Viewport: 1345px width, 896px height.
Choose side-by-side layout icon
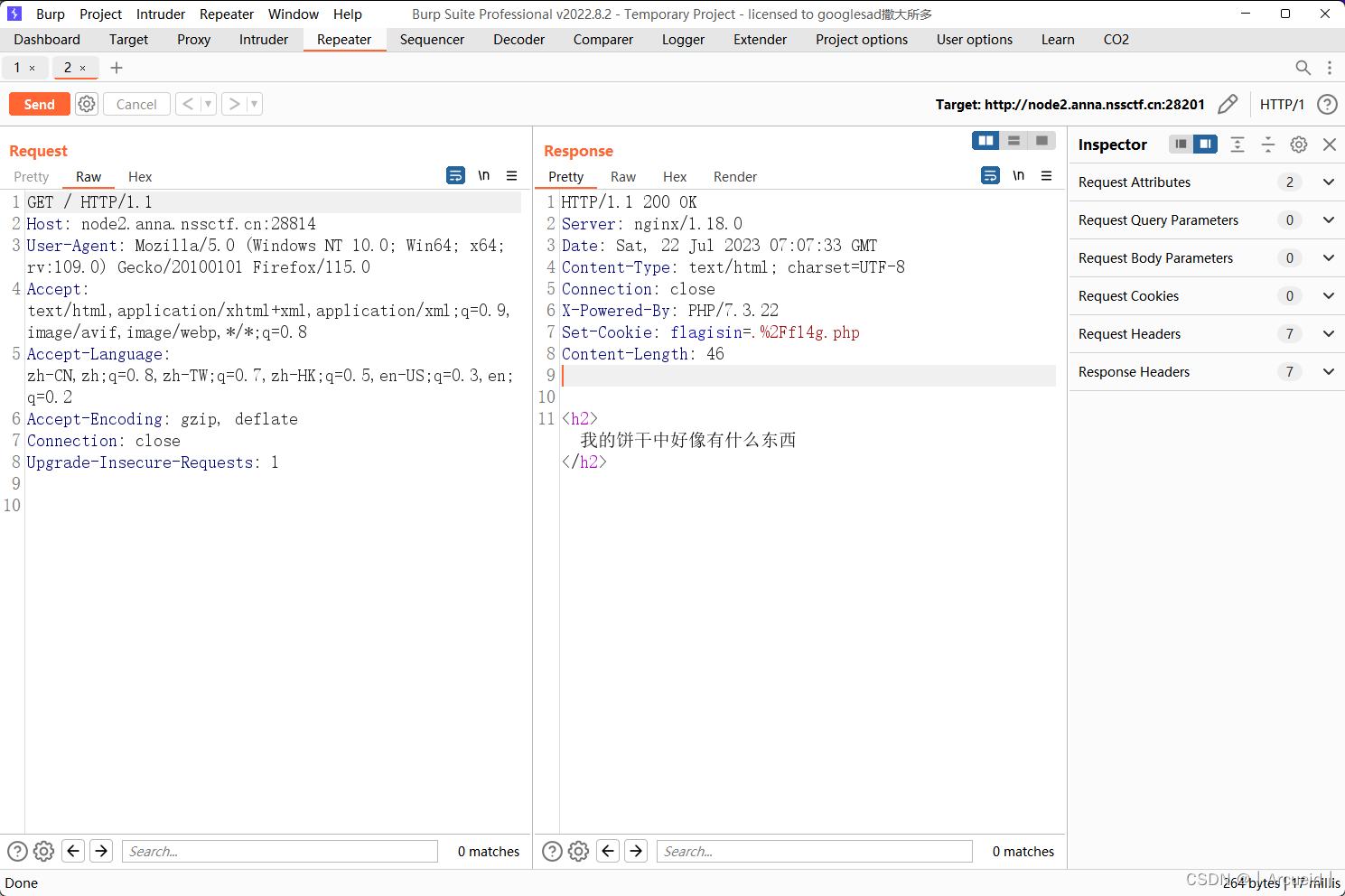click(985, 141)
